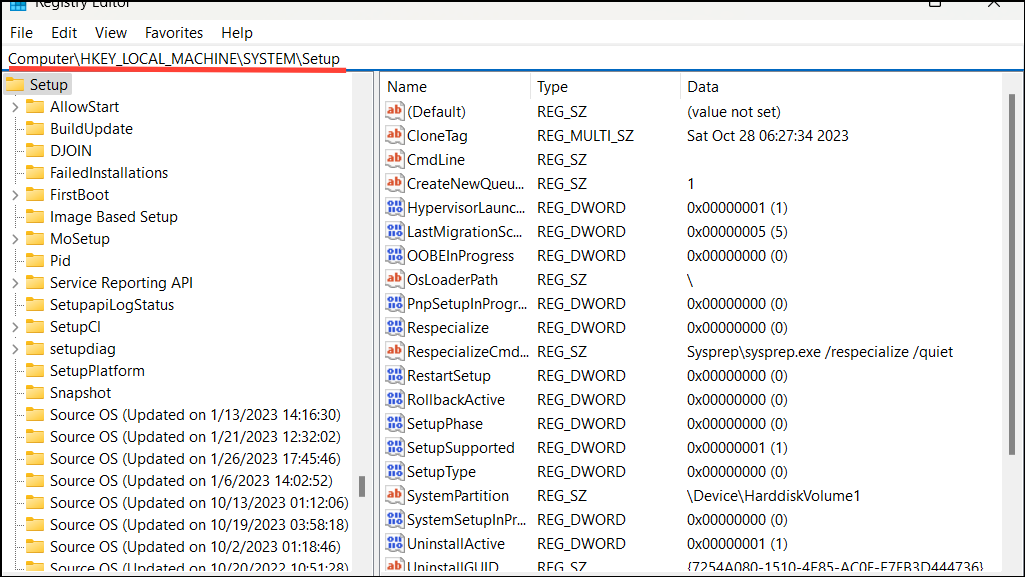Click the BuildUpdate folder icon
The height and width of the screenshot is (577, 1025).
35,129
